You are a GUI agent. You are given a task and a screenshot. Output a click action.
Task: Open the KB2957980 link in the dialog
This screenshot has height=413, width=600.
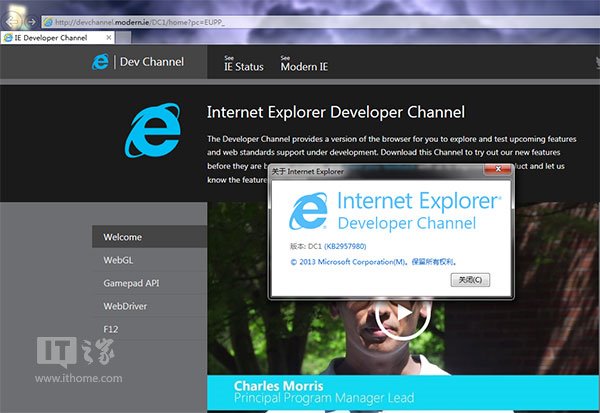click(x=348, y=245)
